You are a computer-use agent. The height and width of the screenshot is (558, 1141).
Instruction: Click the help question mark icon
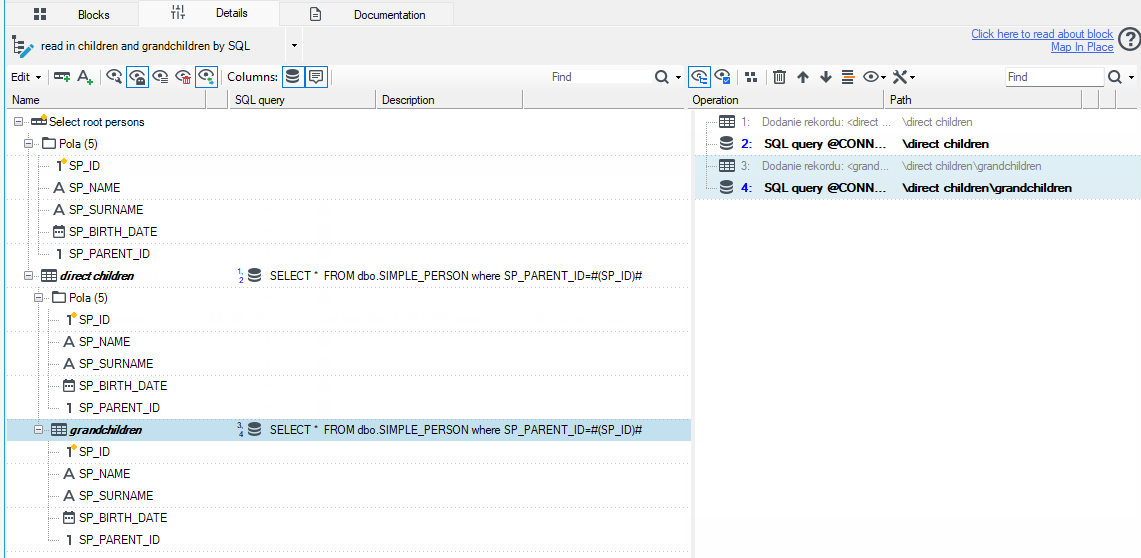point(1129,39)
